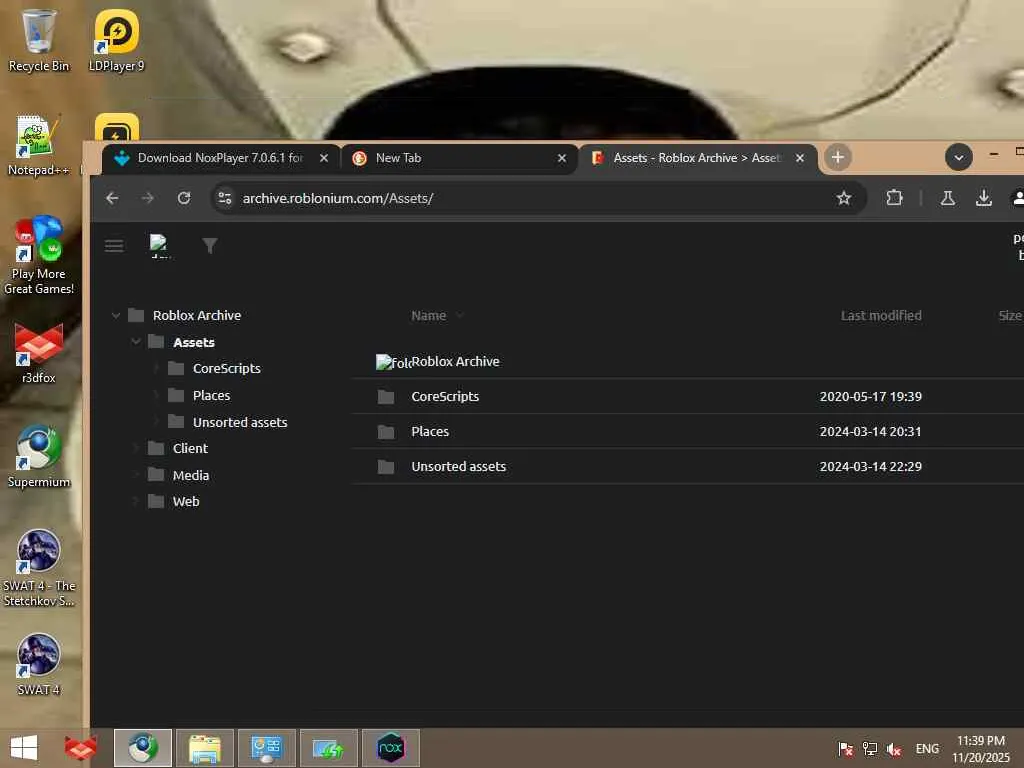This screenshot has width=1024, height=768.
Task: Go up to Roblox Archive parent link
Action: pos(455,361)
